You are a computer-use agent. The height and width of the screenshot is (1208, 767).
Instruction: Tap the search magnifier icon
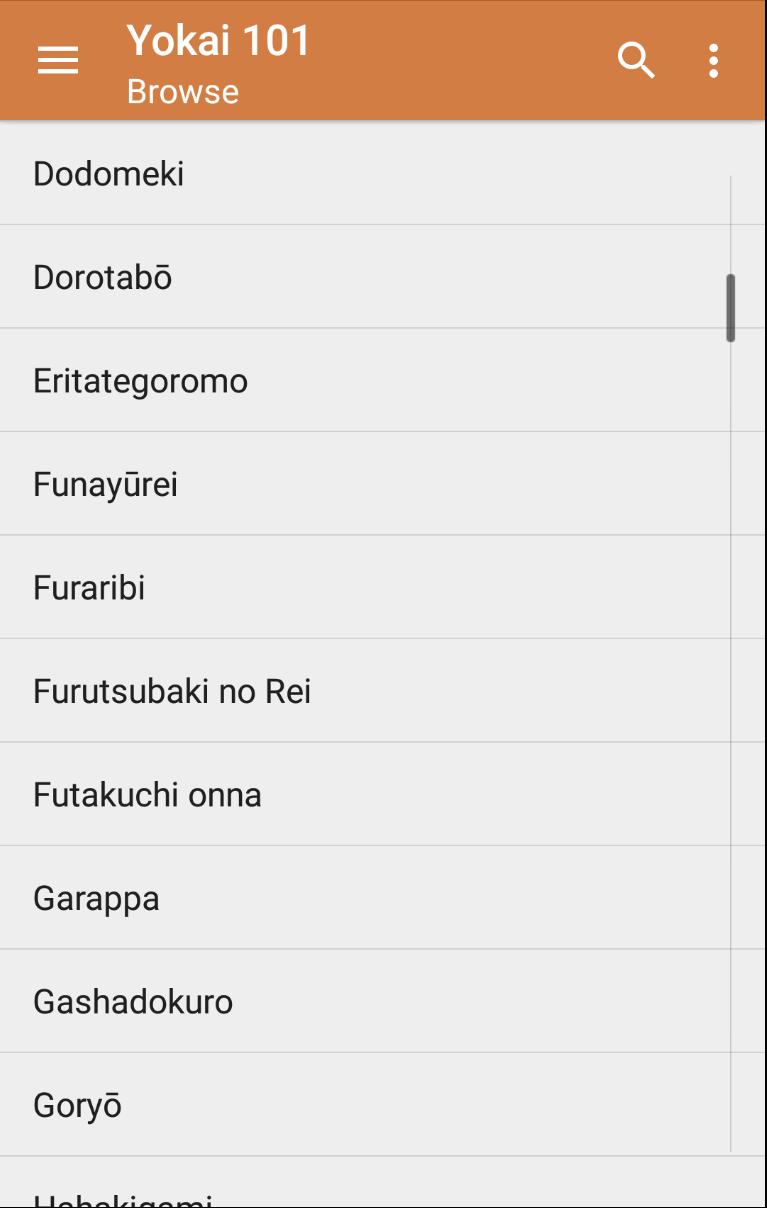click(635, 61)
